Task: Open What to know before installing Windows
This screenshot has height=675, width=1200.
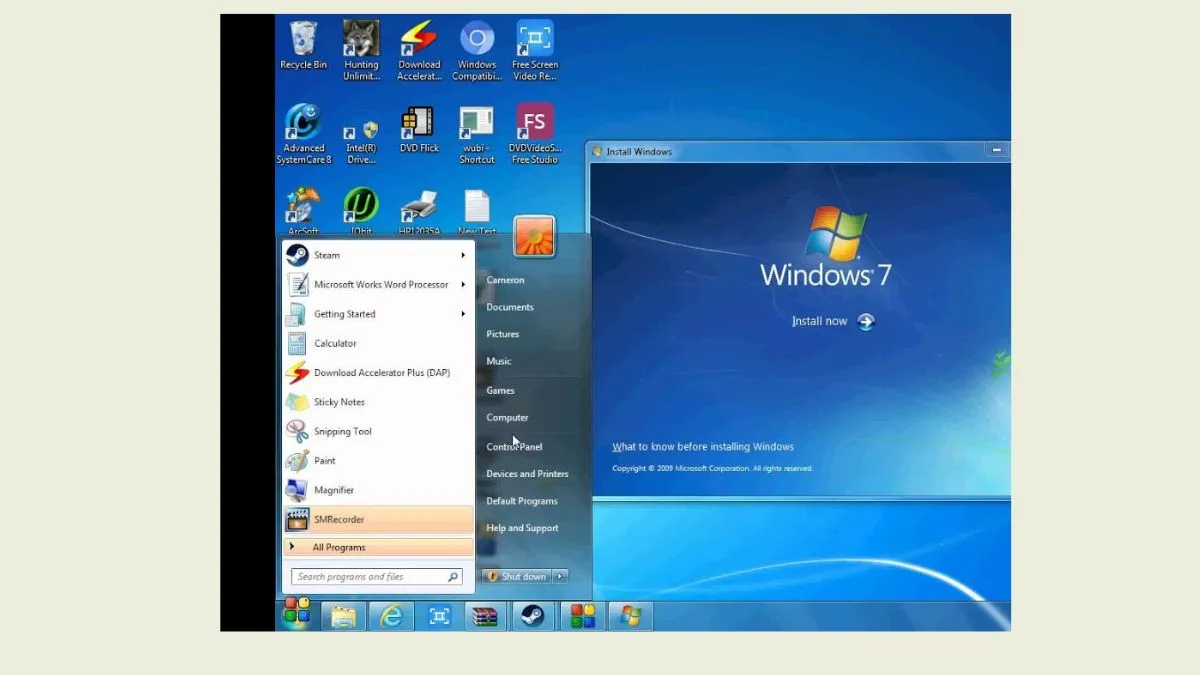Action: pos(703,447)
